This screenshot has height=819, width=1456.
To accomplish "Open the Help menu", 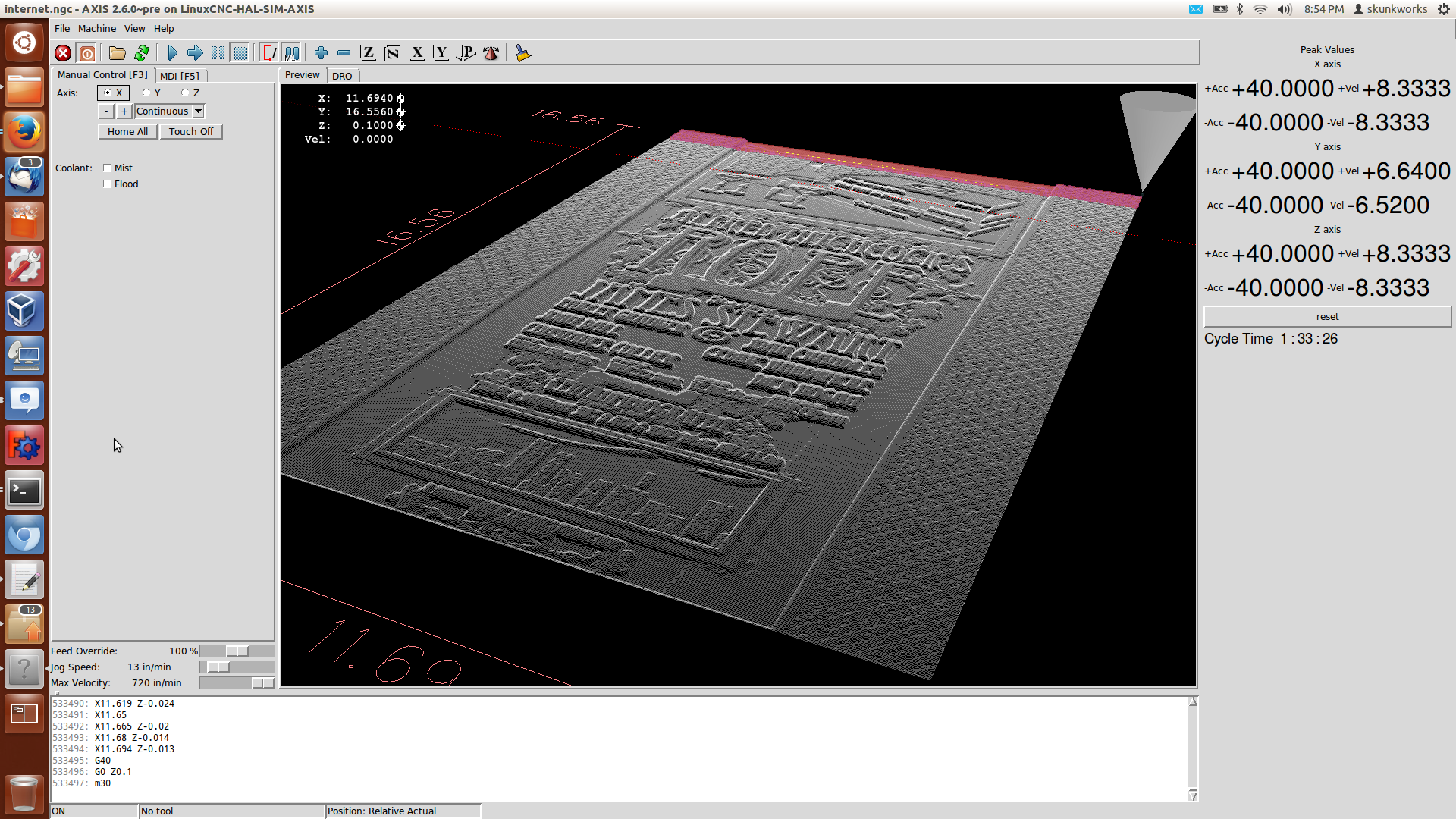I will (164, 28).
